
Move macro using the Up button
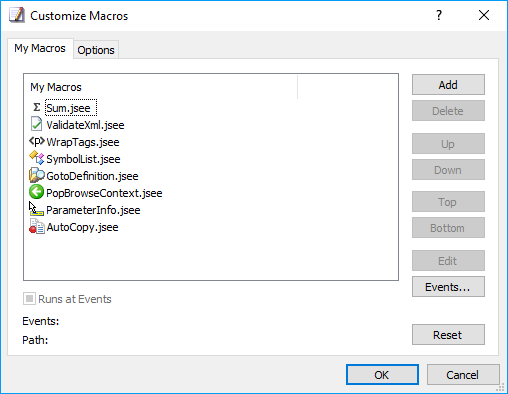[448, 144]
